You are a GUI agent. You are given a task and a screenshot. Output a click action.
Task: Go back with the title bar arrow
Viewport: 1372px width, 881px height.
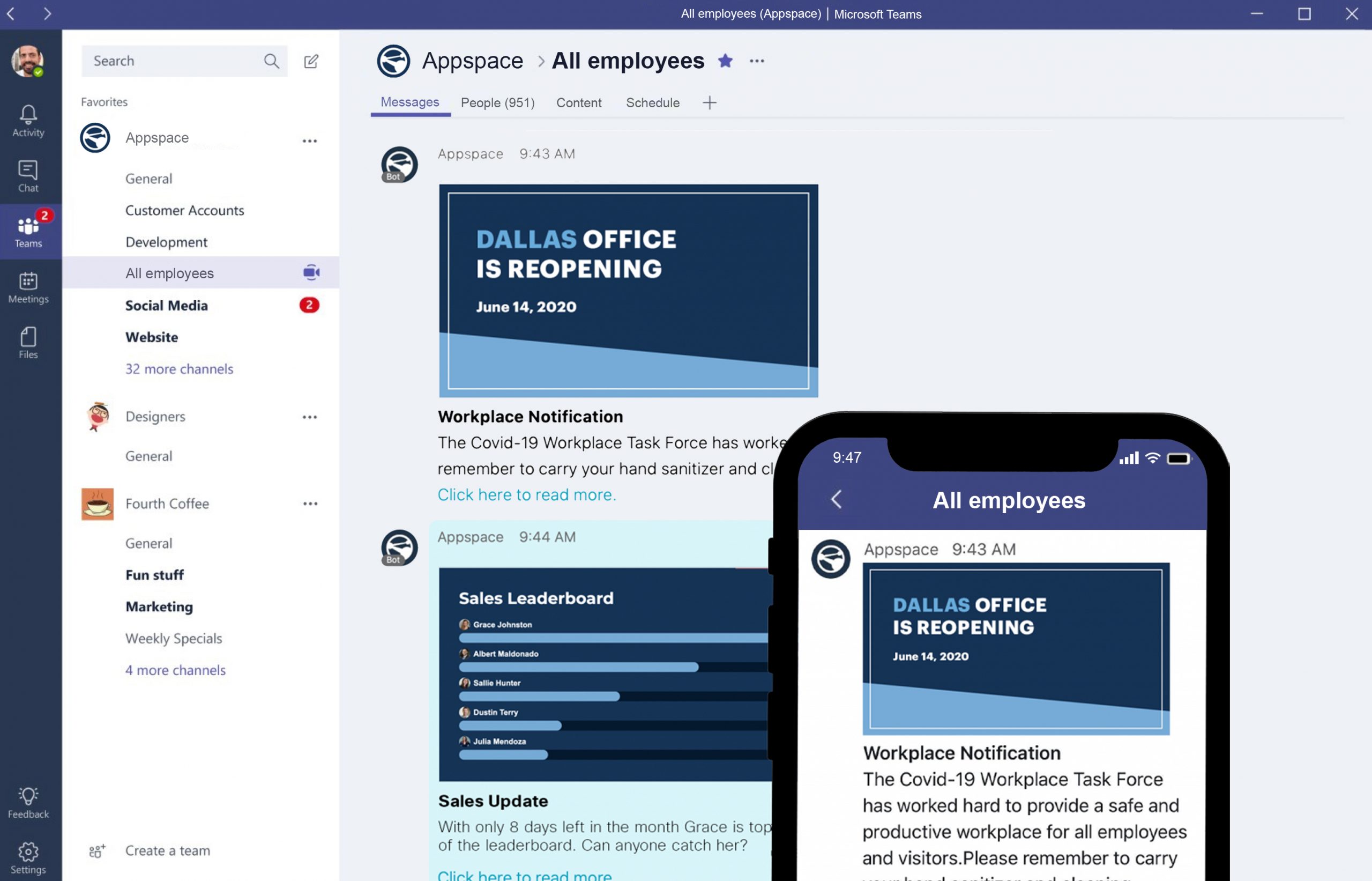[x=11, y=13]
